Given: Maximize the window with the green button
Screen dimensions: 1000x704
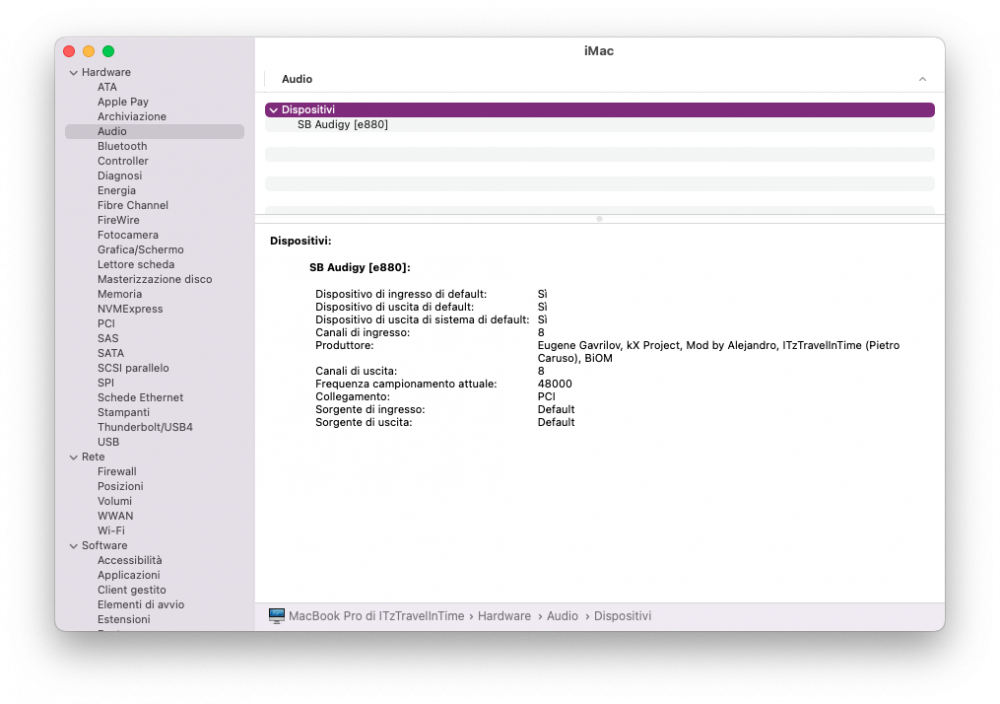Looking at the screenshot, I should pyautogui.click(x=108, y=51).
